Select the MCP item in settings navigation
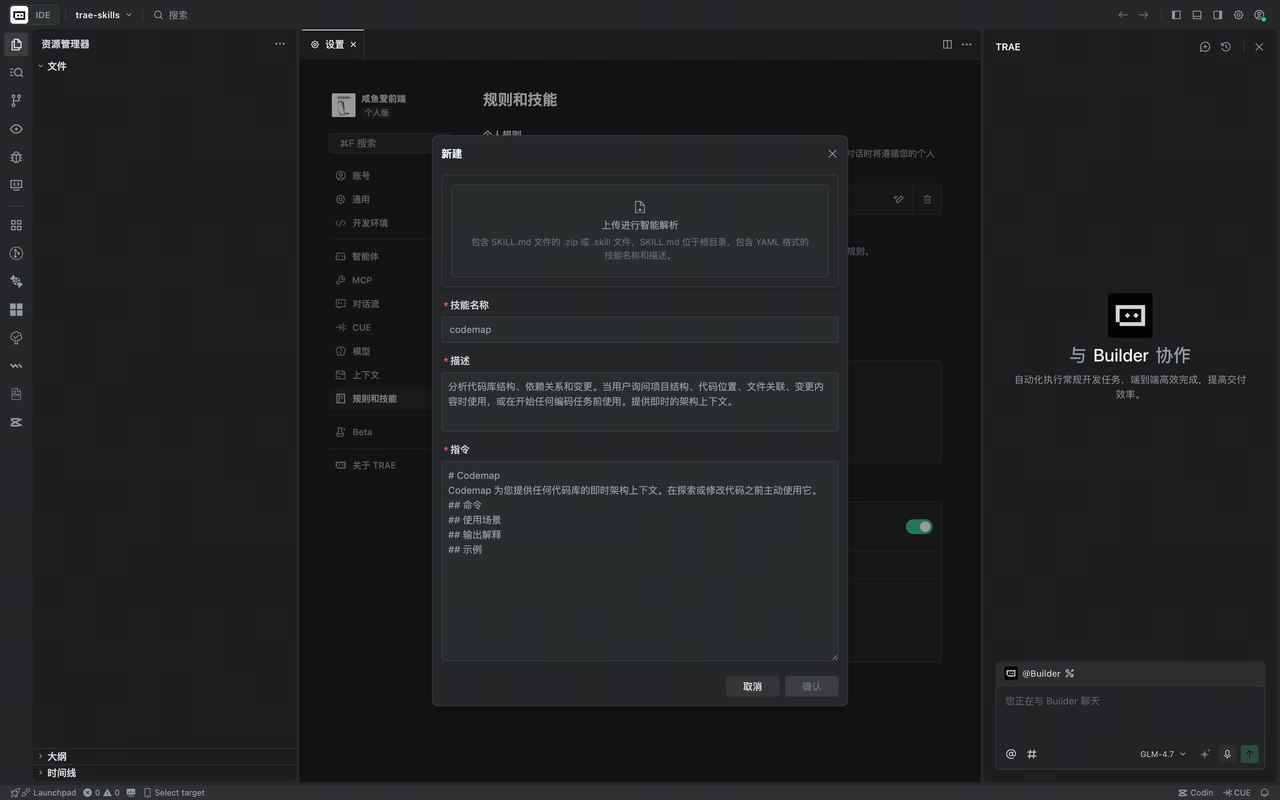Screen dimensions: 1280x800 point(363,279)
